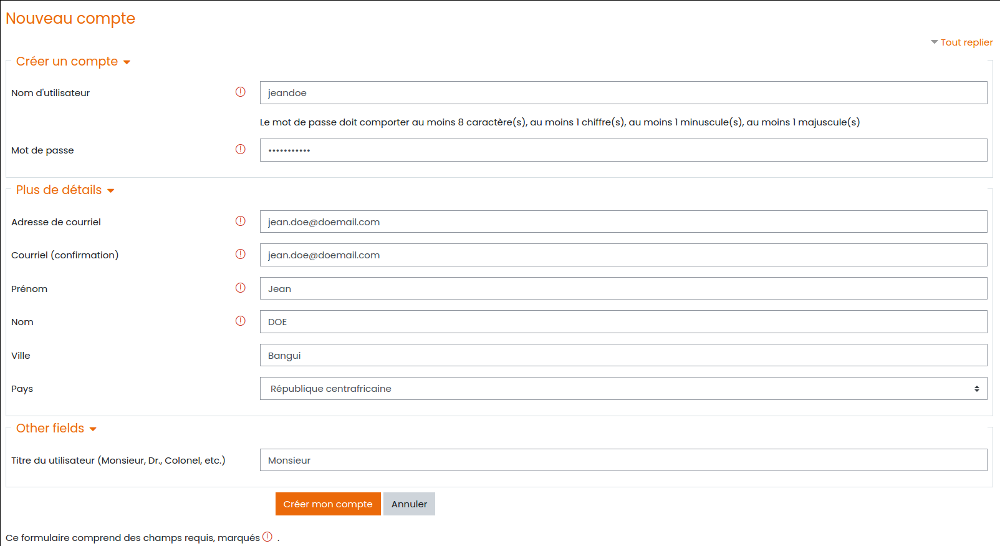Collapse the Créer un compte section
The height and width of the screenshot is (546, 1000).
click(73, 62)
